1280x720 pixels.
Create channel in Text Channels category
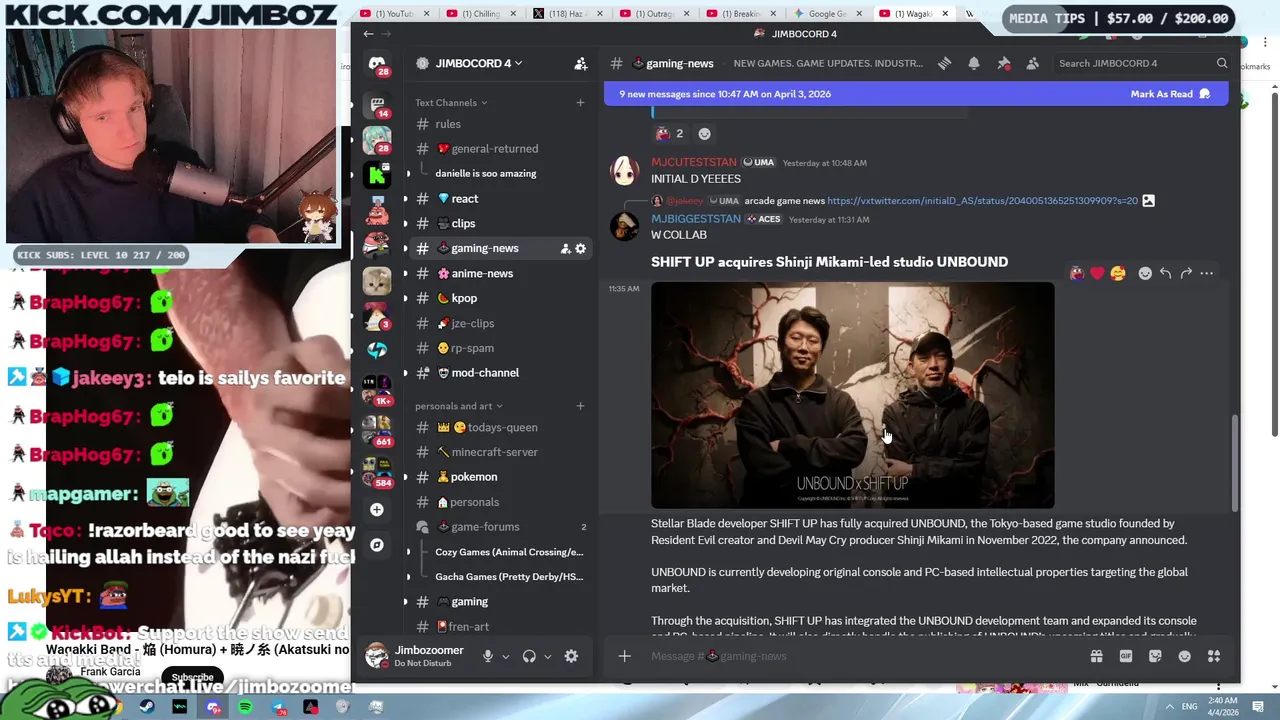tap(580, 102)
